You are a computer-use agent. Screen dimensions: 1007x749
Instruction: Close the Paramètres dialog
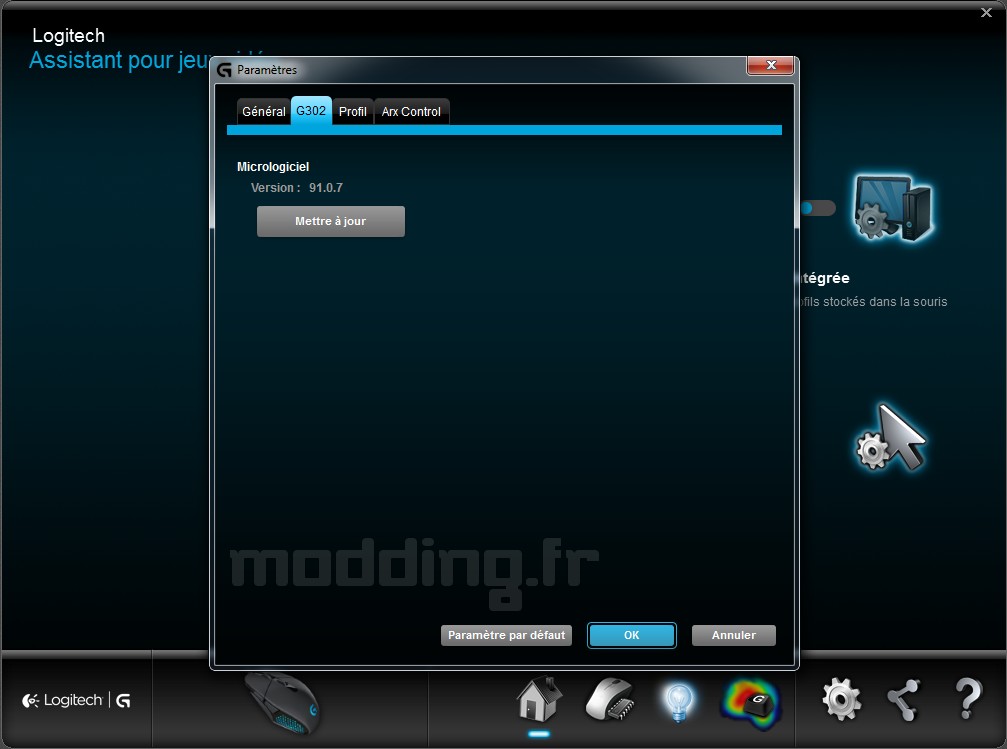770,66
